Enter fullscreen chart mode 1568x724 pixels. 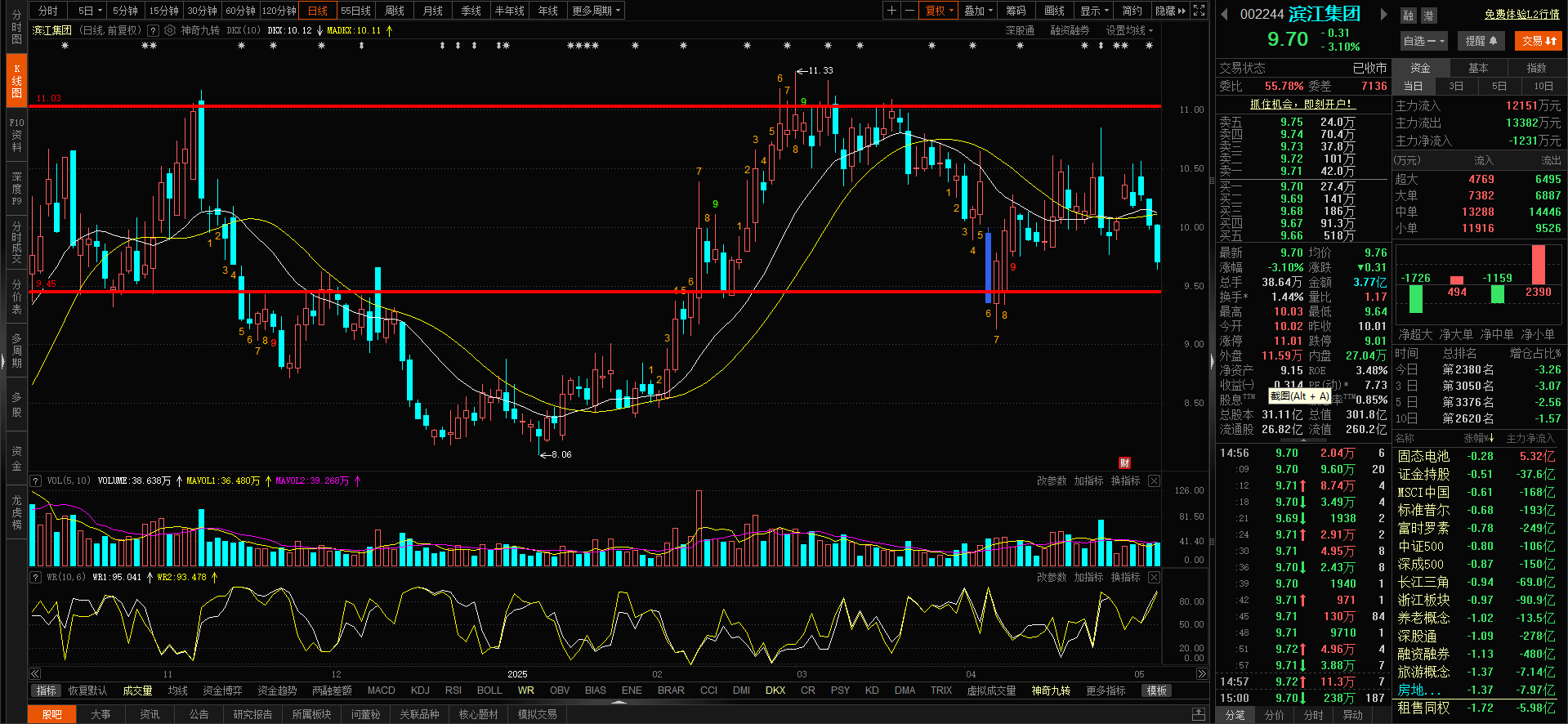(x=1199, y=11)
